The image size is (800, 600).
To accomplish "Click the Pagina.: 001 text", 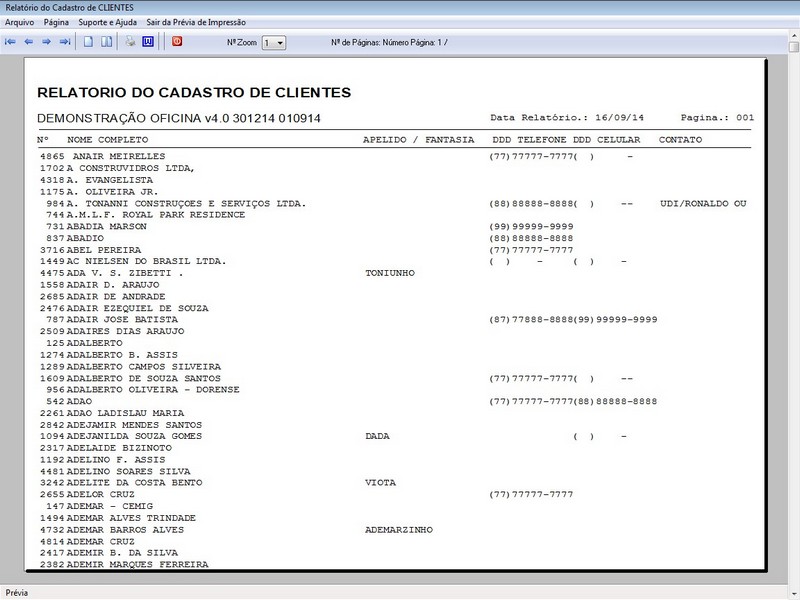I will [717, 117].
